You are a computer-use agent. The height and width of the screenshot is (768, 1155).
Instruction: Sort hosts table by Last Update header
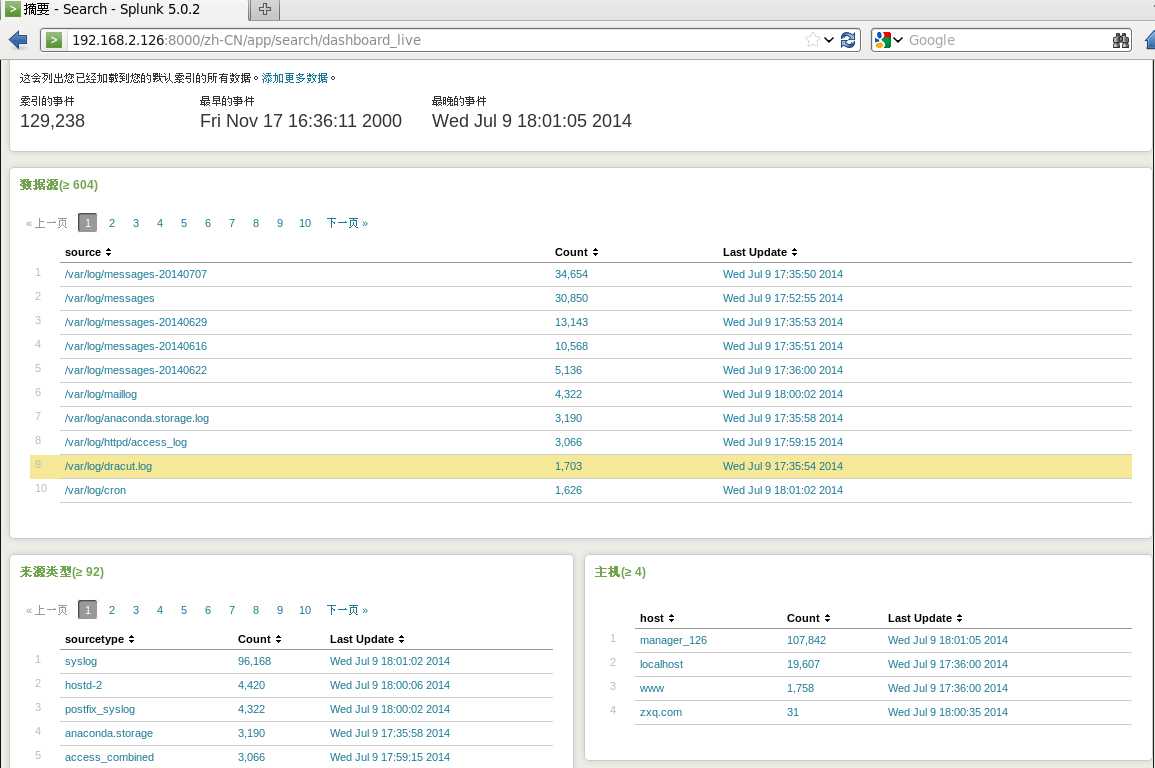pyautogui.click(x=924, y=618)
